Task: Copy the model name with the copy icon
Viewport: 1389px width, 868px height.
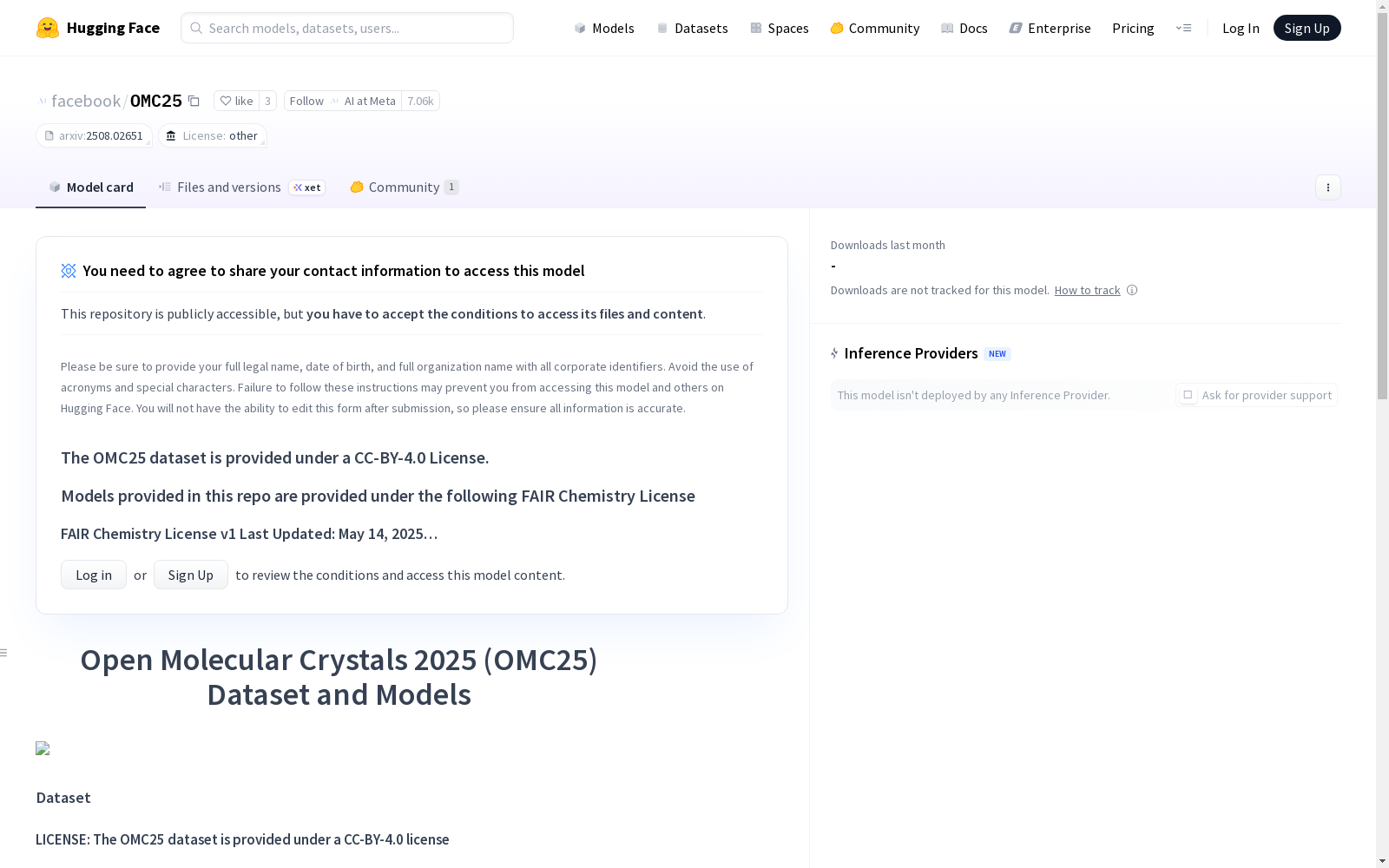Action: (194, 102)
